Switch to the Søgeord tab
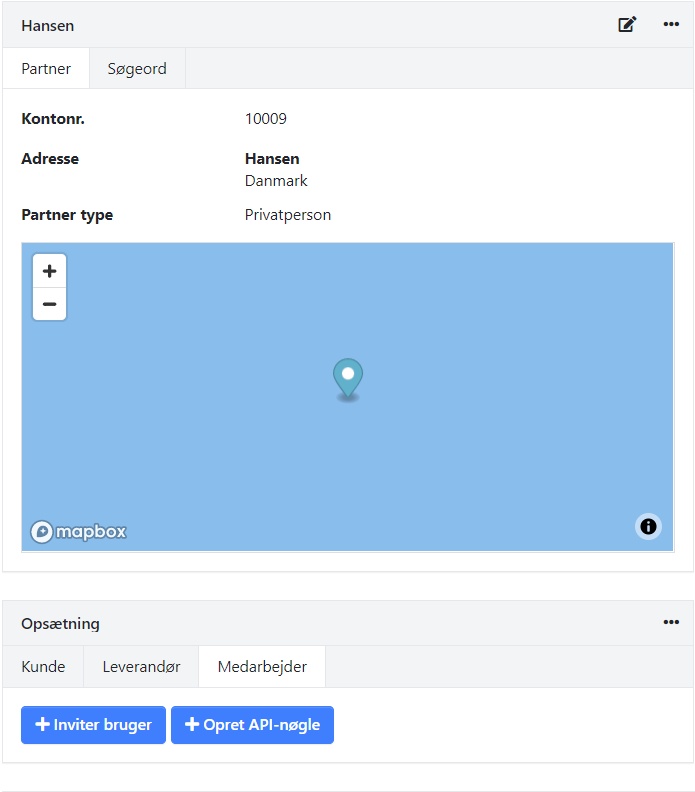The width and height of the screenshot is (695, 792). pyautogui.click(x=137, y=69)
